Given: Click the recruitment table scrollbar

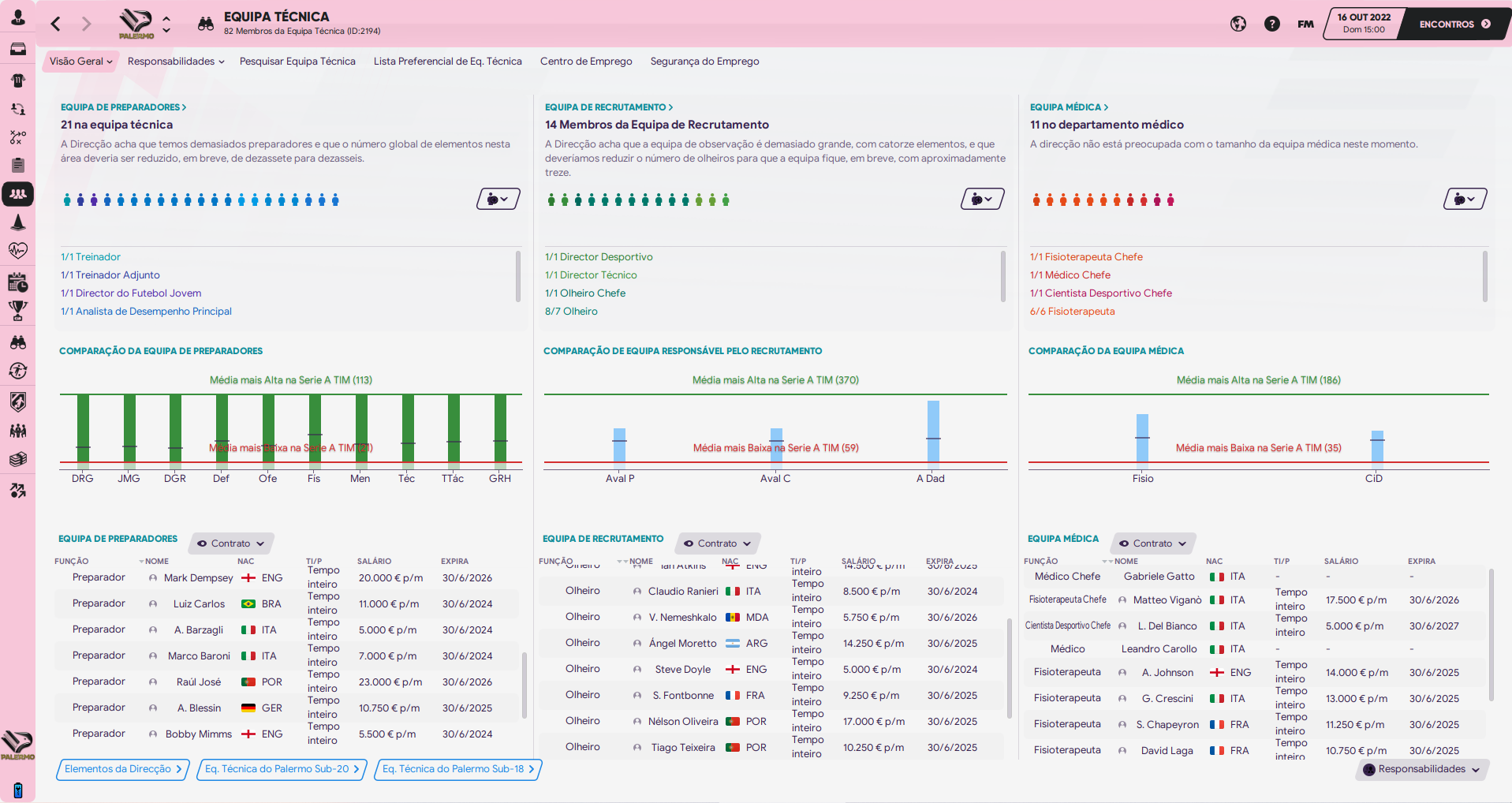Looking at the screenshot, I should [x=1009, y=669].
